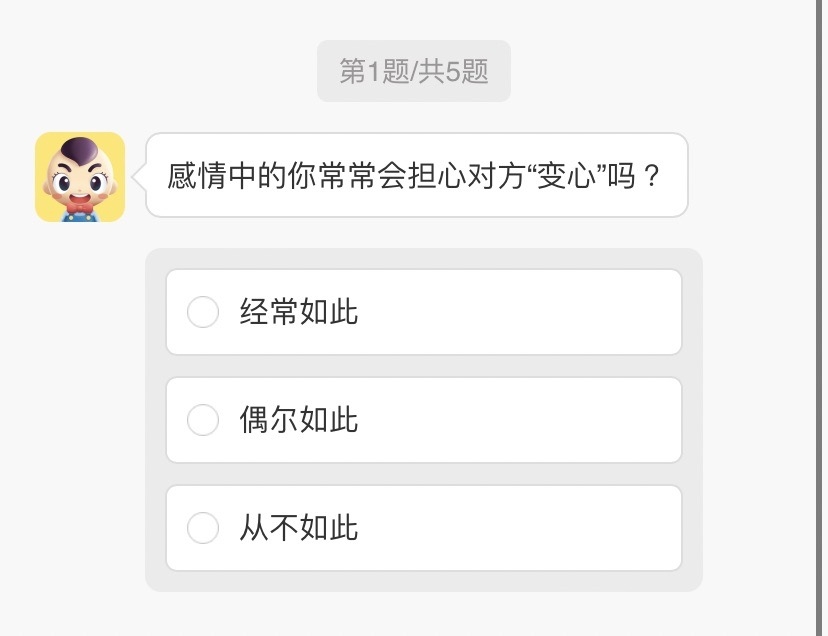Select the bottom answer option card
Screen dimensions: 828x636
pos(424,528)
